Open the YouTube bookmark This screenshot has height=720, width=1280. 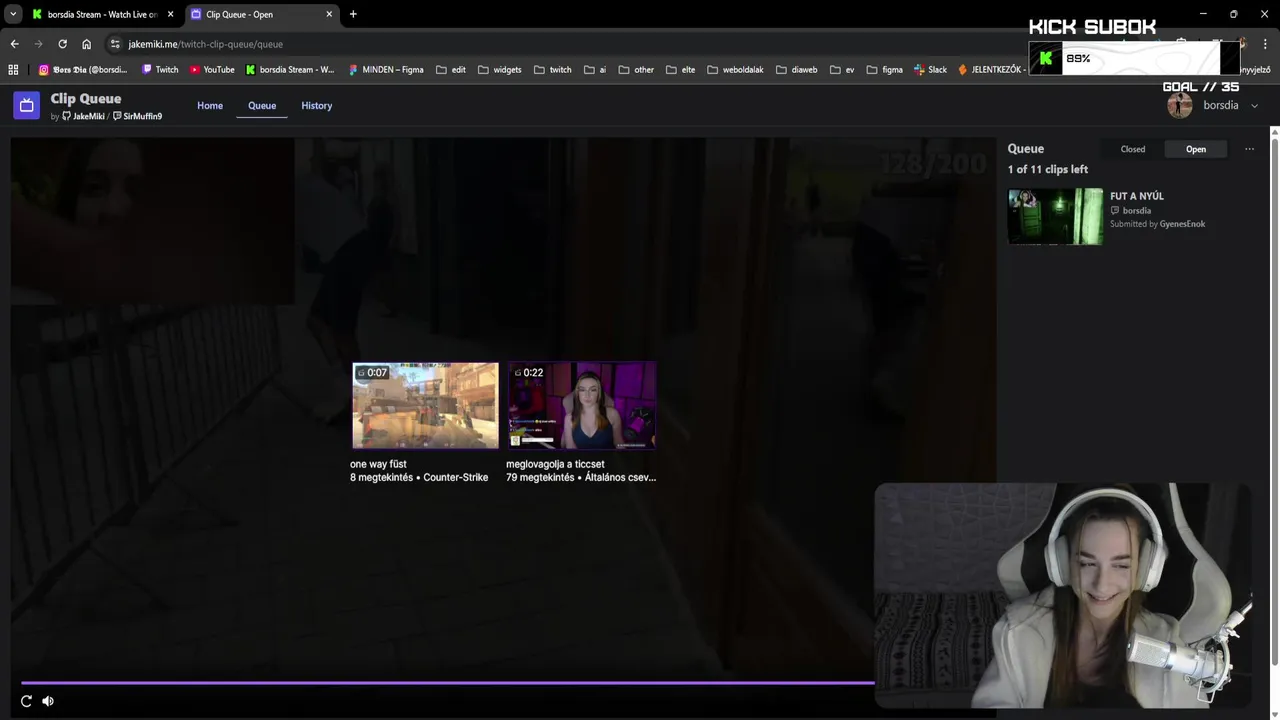coord(212,70)
